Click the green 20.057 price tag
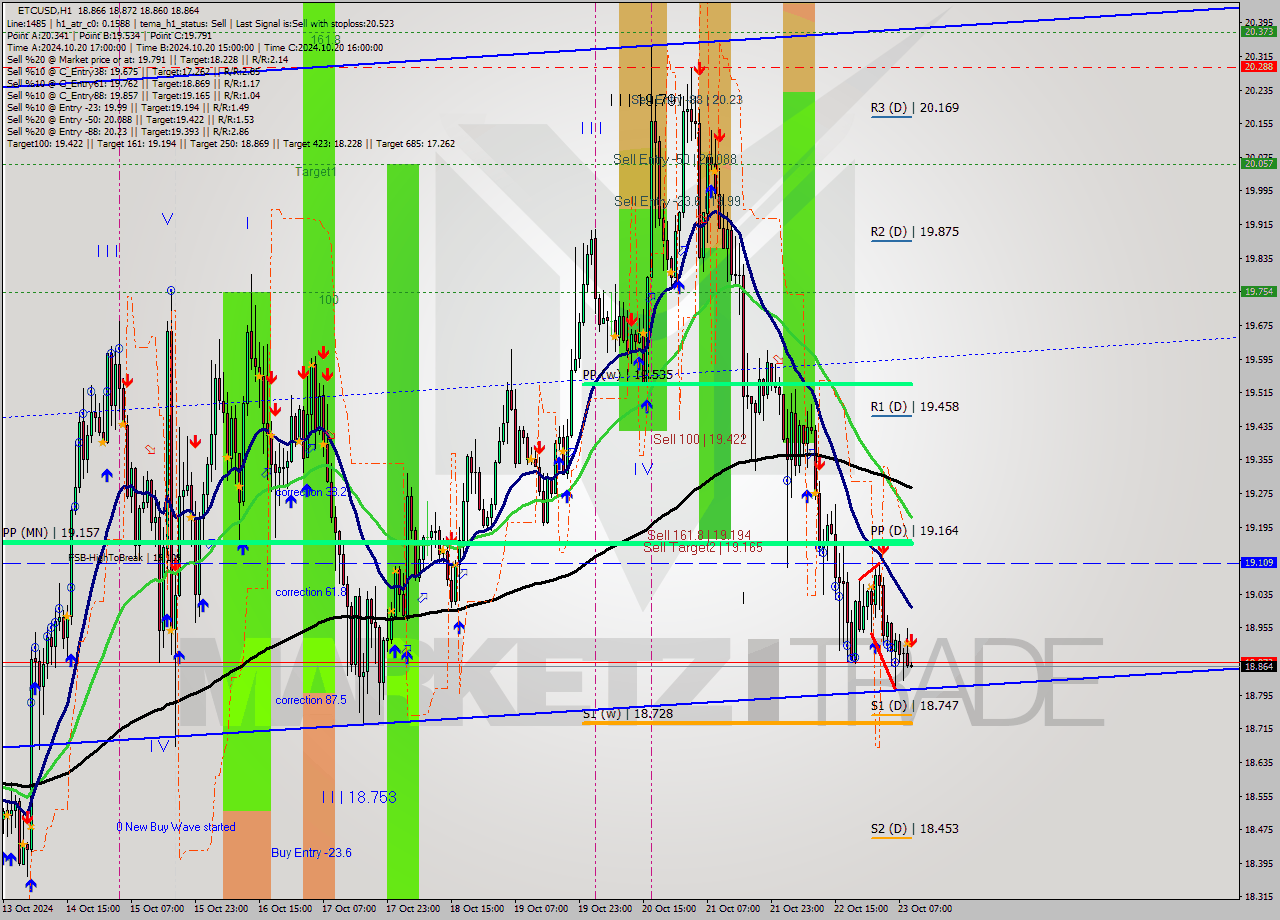Screen dimensions: 1280x920 1258,163
